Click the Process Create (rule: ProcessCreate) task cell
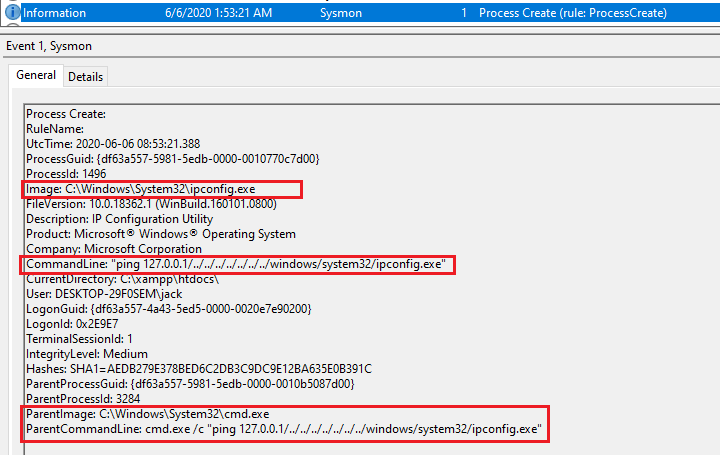The width and height of the screenshot is (720, 455). coord(573,13)
